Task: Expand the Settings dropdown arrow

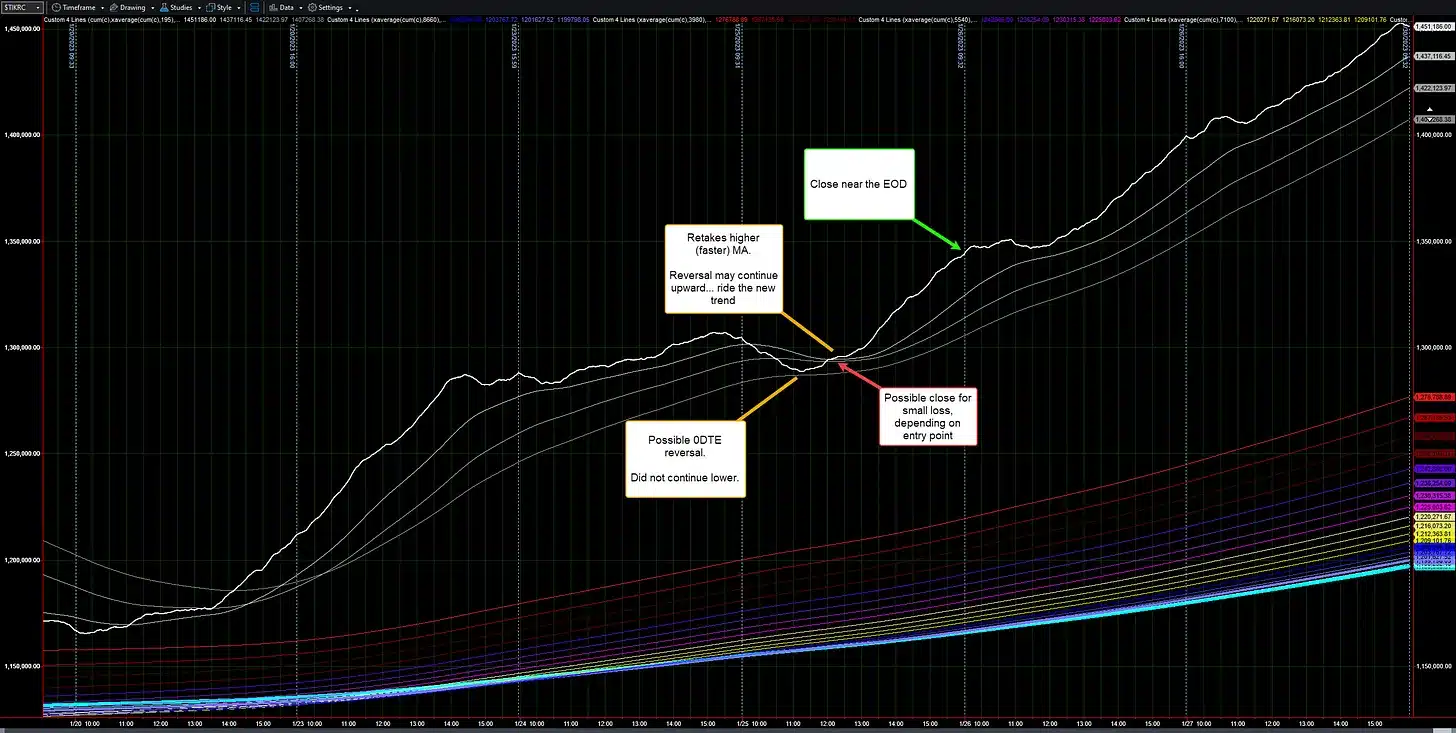Action: click(x=350, y=8)
